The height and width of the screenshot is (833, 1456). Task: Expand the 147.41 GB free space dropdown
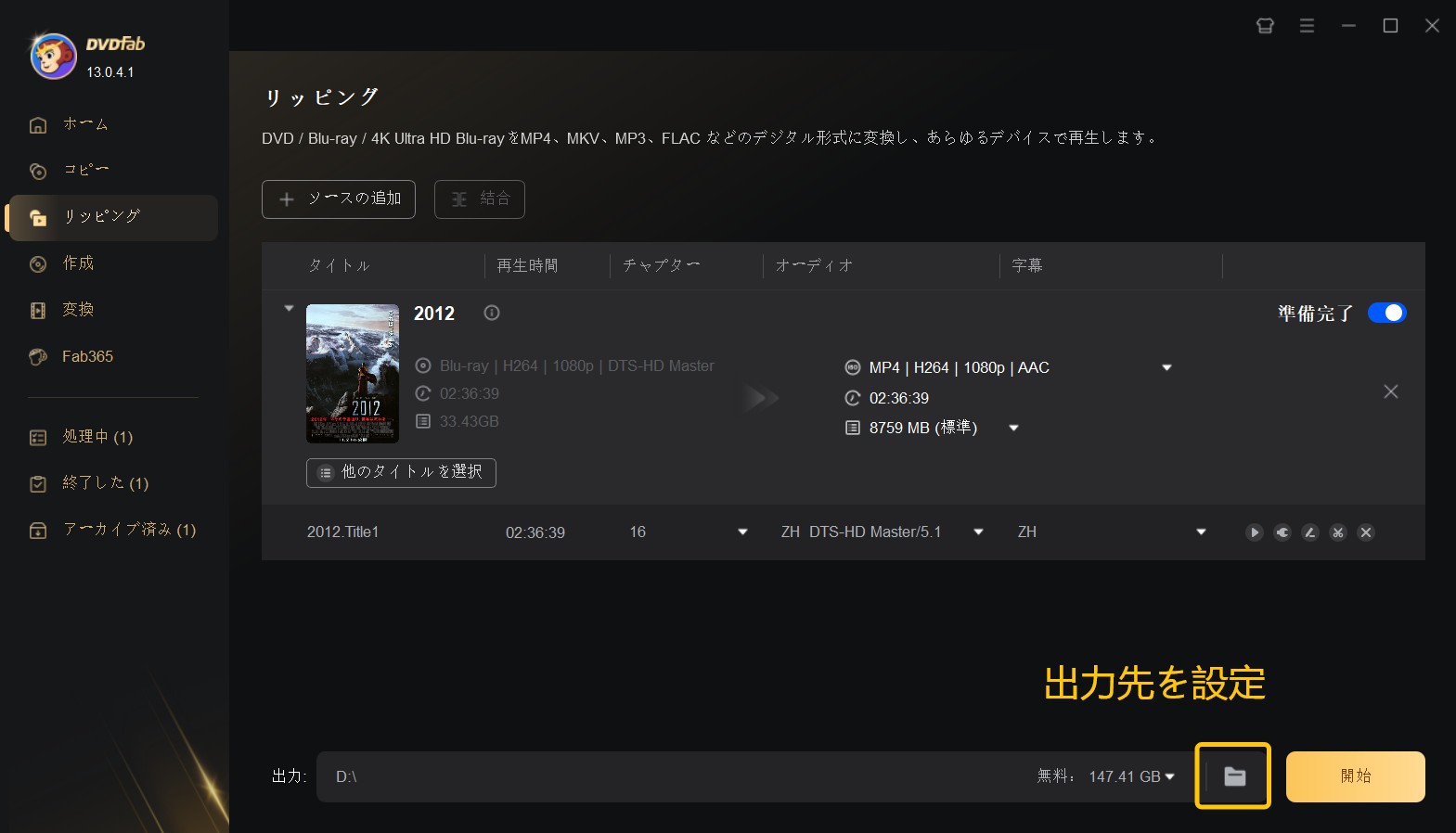point(1169,776)
